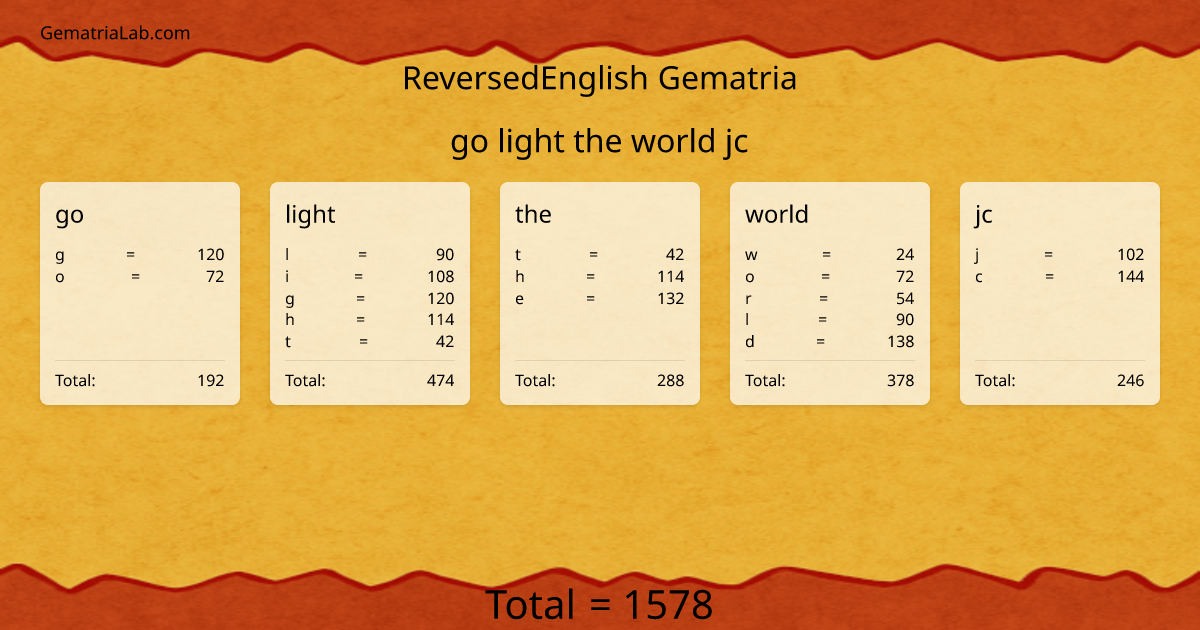Click value 144 for letter c
The height and width of the screenshot is (630, 1200).
pos(1131,276)
